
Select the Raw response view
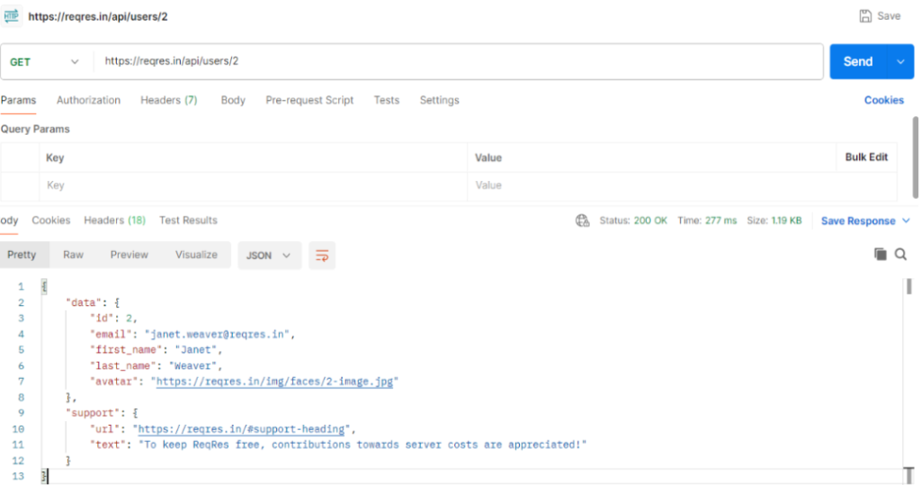point(73,255)
